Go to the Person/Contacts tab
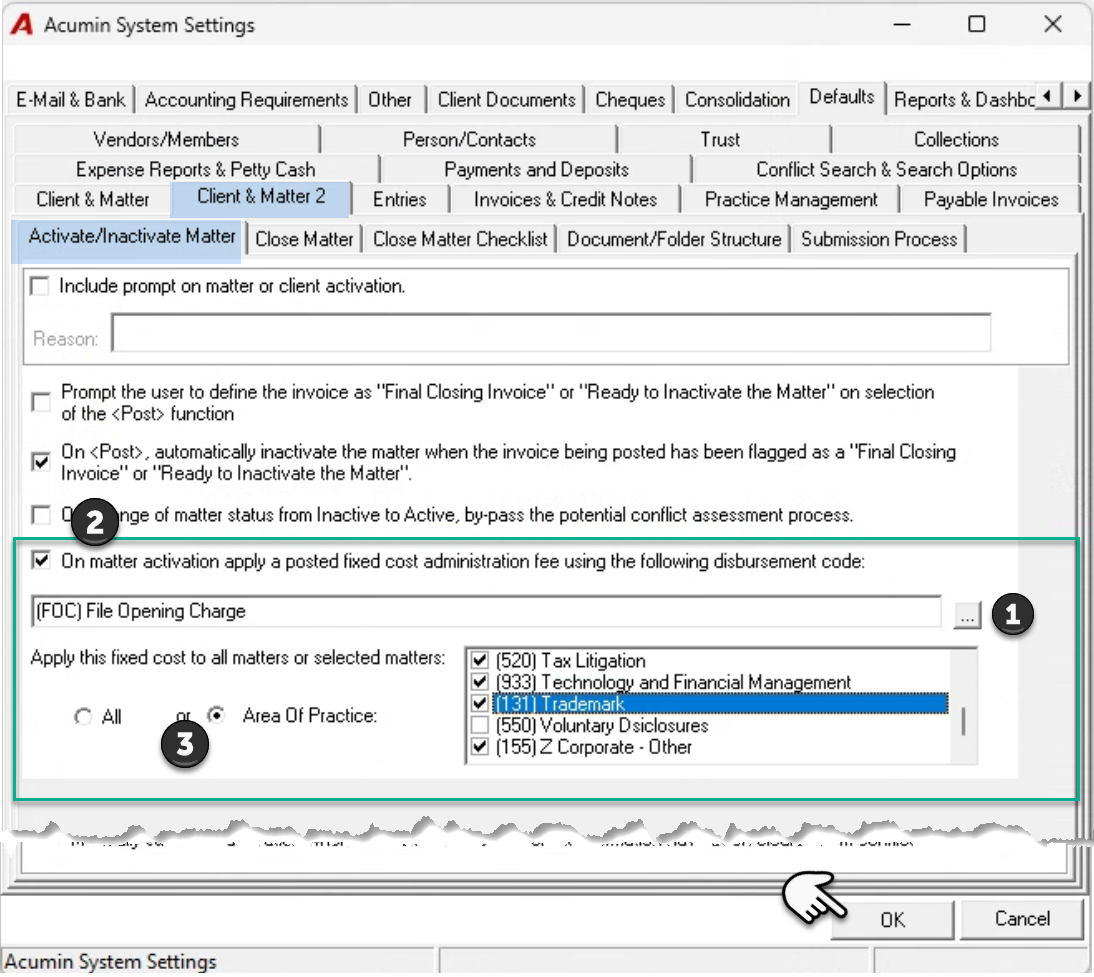 click(469, 140)
